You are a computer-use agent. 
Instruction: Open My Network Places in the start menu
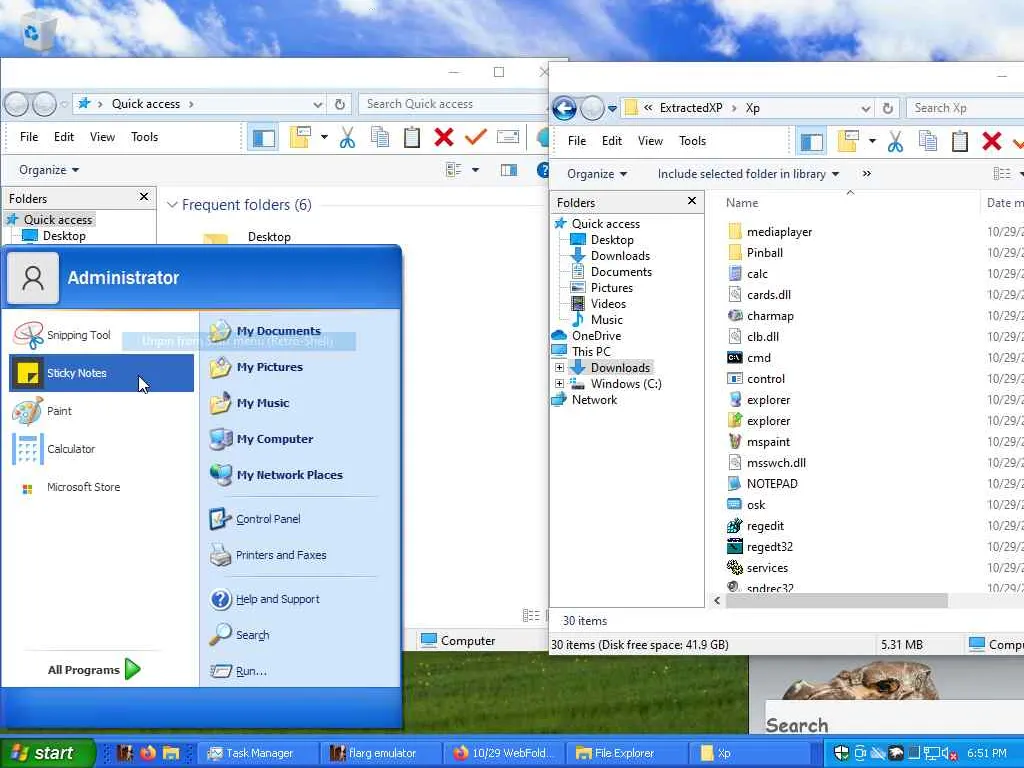(276, 475)
